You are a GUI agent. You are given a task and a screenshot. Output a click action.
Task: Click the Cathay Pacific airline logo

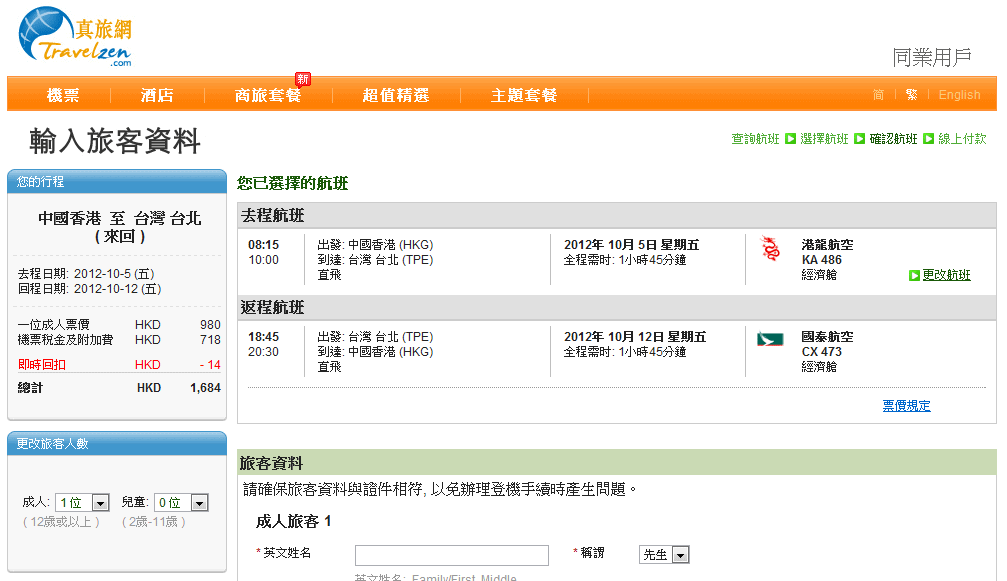click(770, 339)
